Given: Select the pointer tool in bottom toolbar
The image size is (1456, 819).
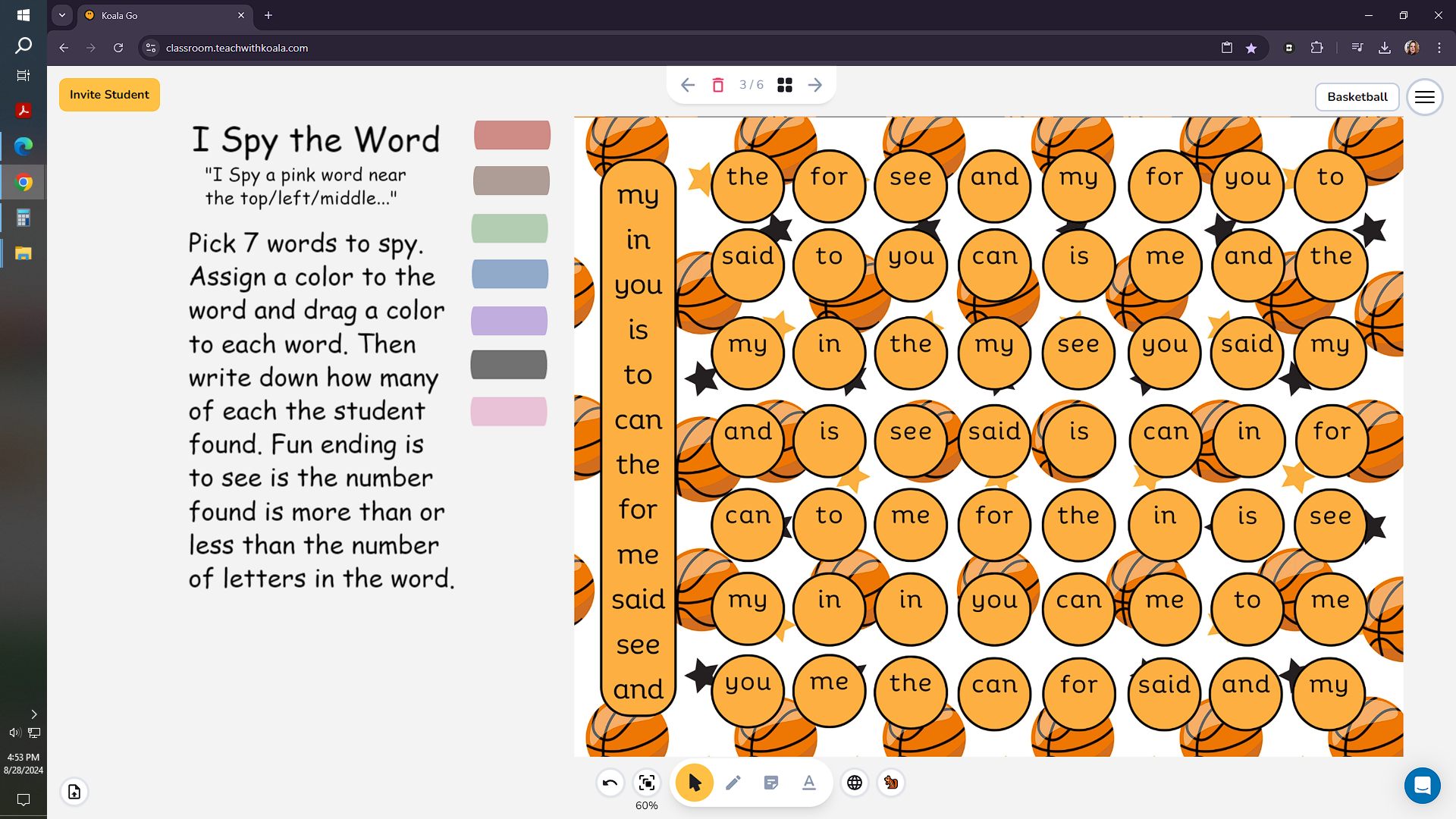Looking at the screenshot, I should click(x=694, y=783).
